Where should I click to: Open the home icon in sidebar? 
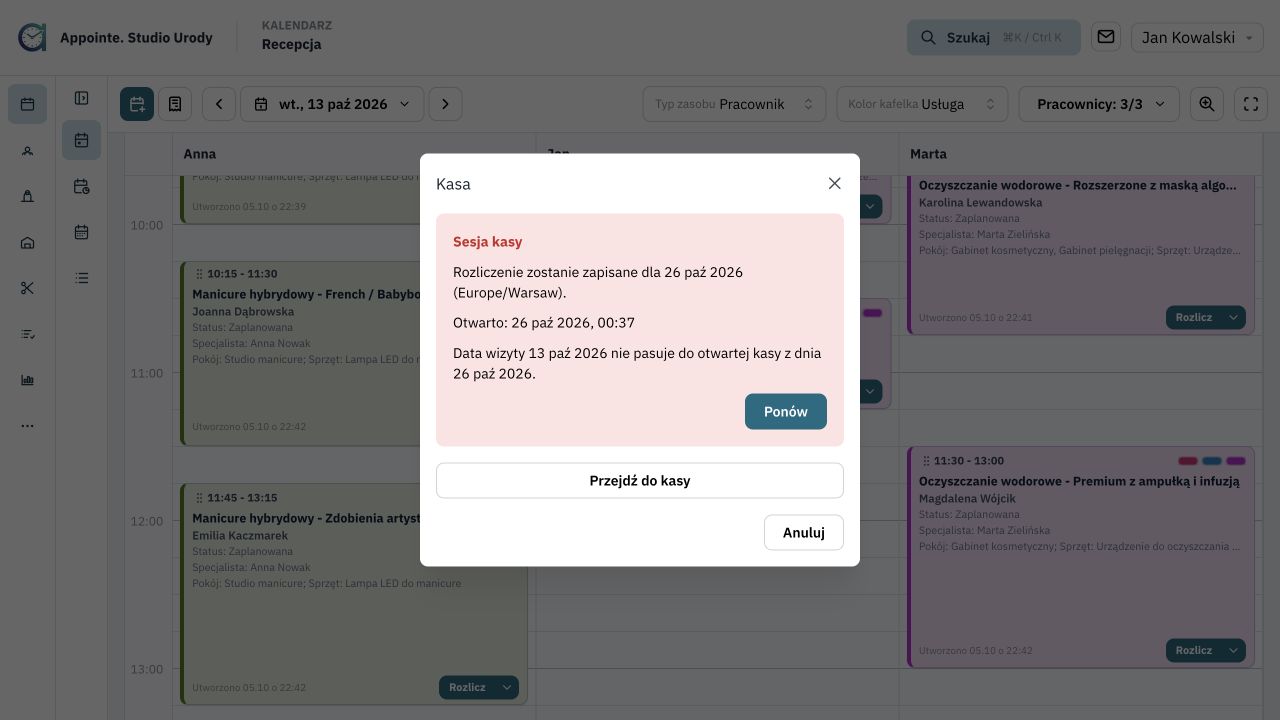tap(28, 242)
